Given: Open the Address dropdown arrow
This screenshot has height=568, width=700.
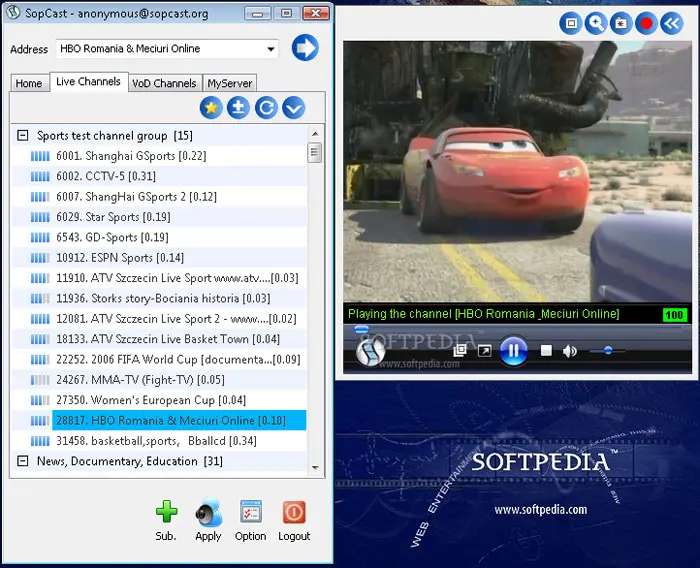Looking at the screenshot, I should (x=271, y=49).
